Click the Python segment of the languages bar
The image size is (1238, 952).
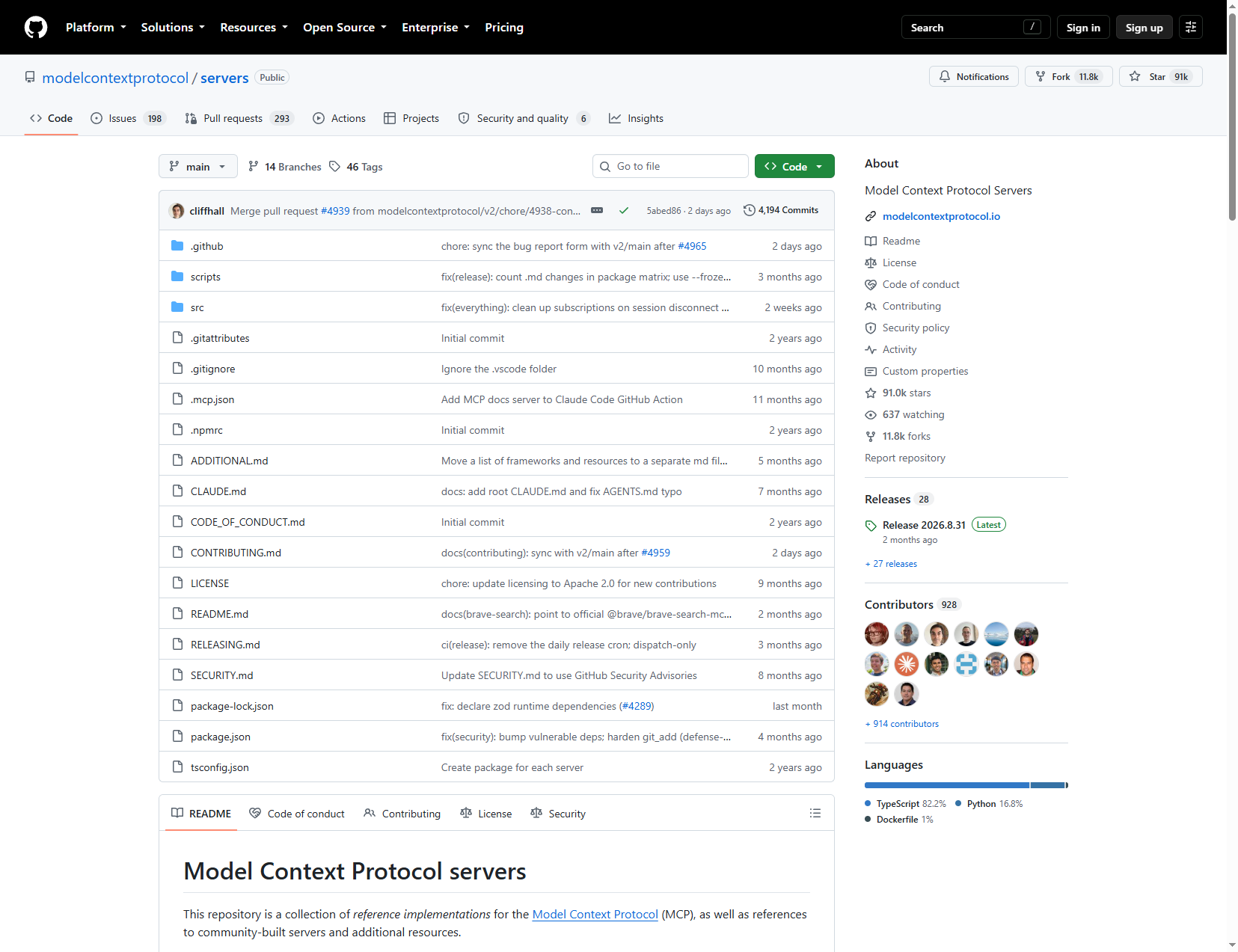[1048, 785]
